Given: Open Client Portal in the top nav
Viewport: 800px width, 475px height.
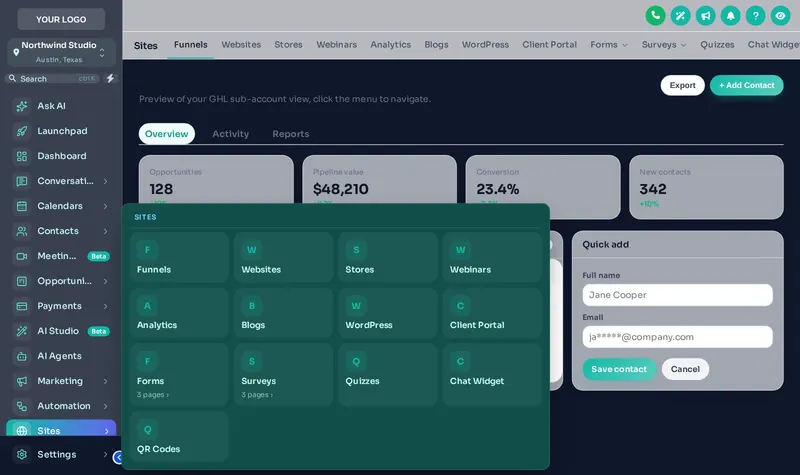Looking at the screenshot, I should [x=549, y=45].
